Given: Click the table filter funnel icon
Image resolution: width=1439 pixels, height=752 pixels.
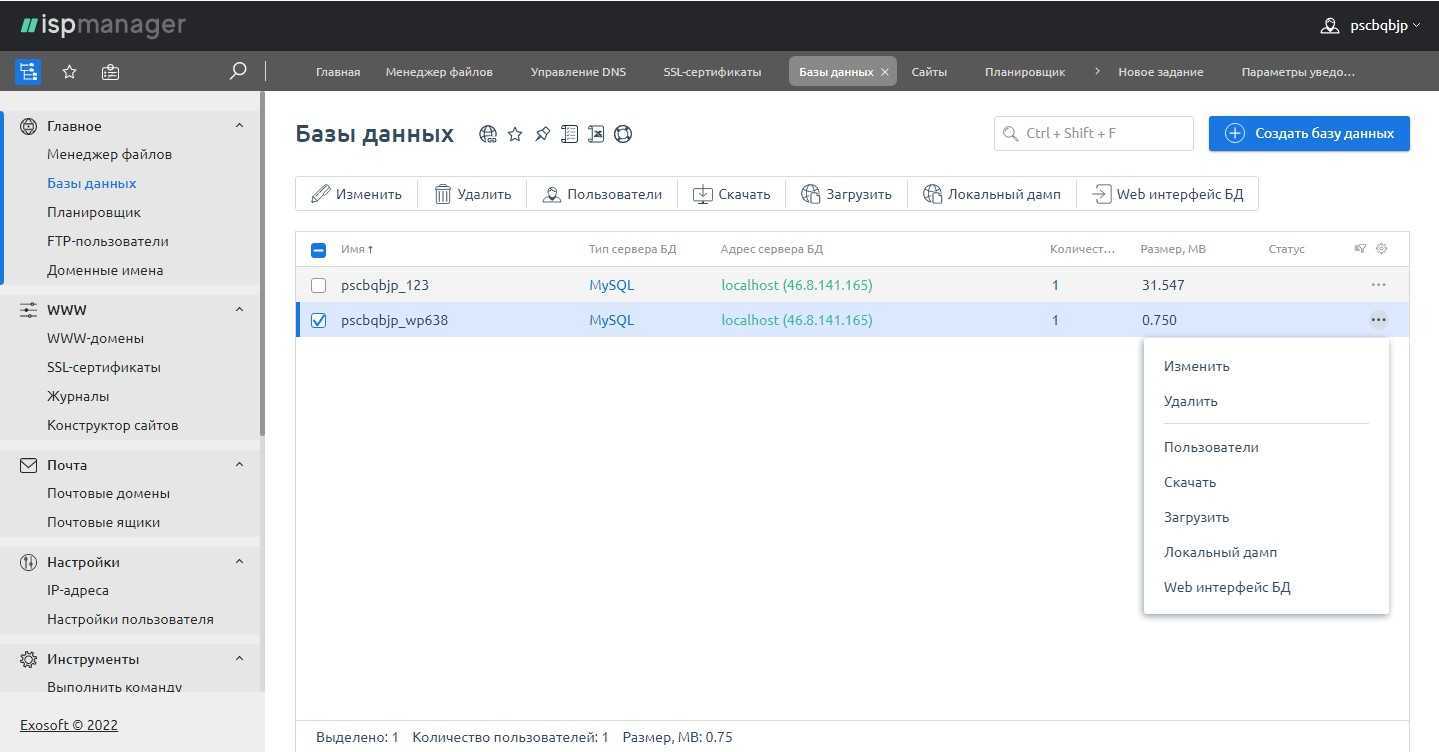Looking at the screenshot, I should (x=1360, y=249).
